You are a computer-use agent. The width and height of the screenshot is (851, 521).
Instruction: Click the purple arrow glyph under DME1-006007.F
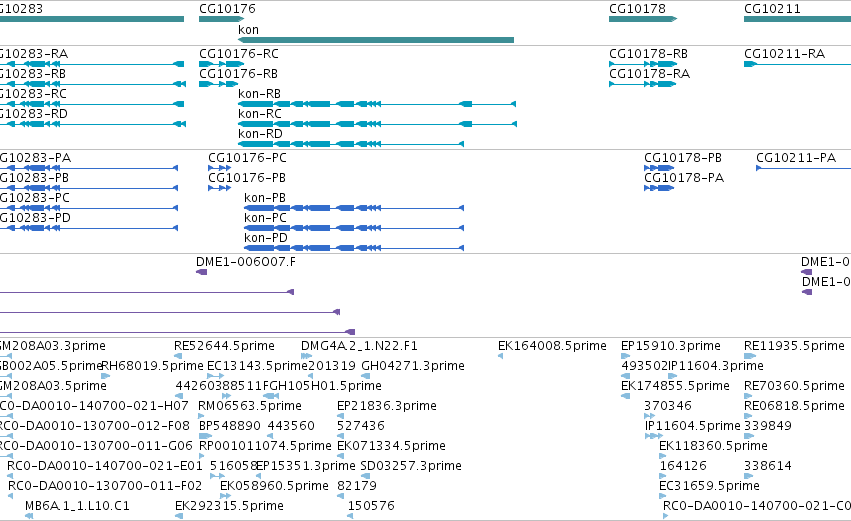(x=201, y=272)
